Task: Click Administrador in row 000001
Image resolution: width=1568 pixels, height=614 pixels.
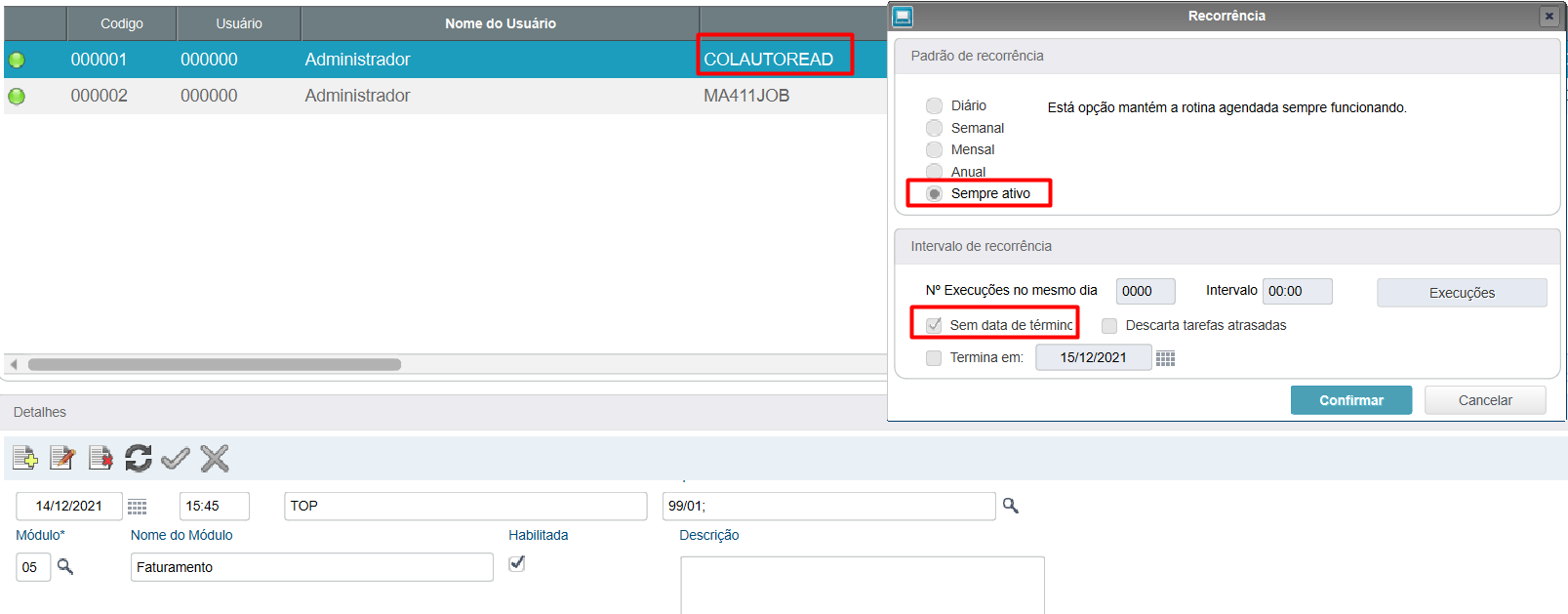Action: (357, 60)
